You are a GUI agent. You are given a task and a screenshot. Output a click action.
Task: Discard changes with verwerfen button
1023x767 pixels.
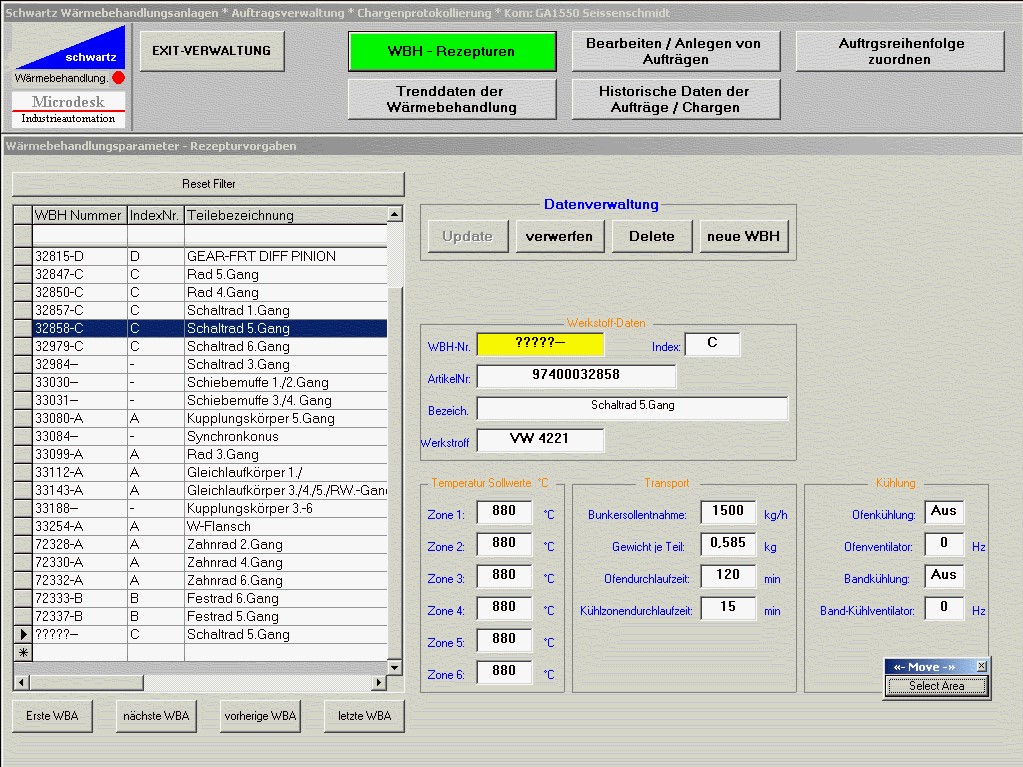(x=559, y=237)
